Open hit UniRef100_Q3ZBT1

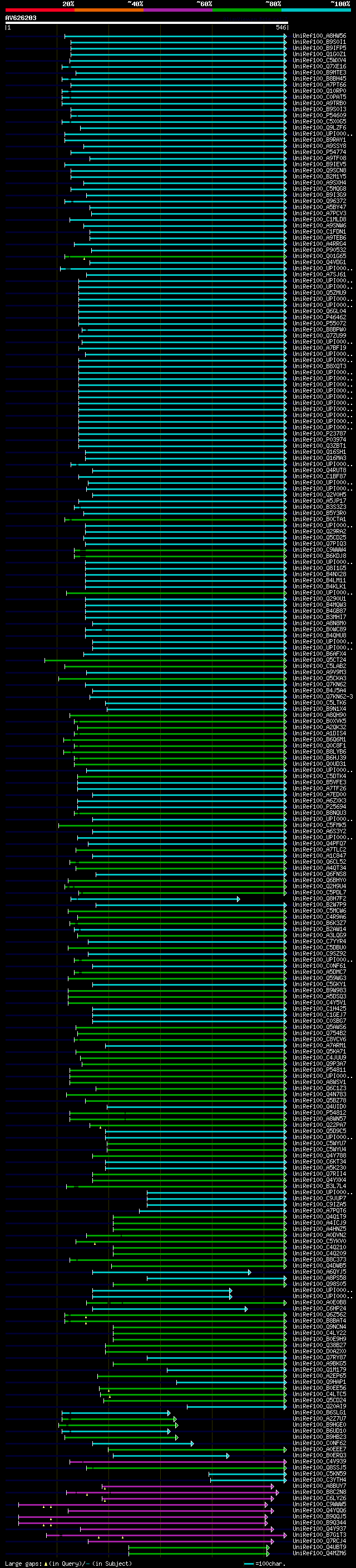tap(319, 446)
